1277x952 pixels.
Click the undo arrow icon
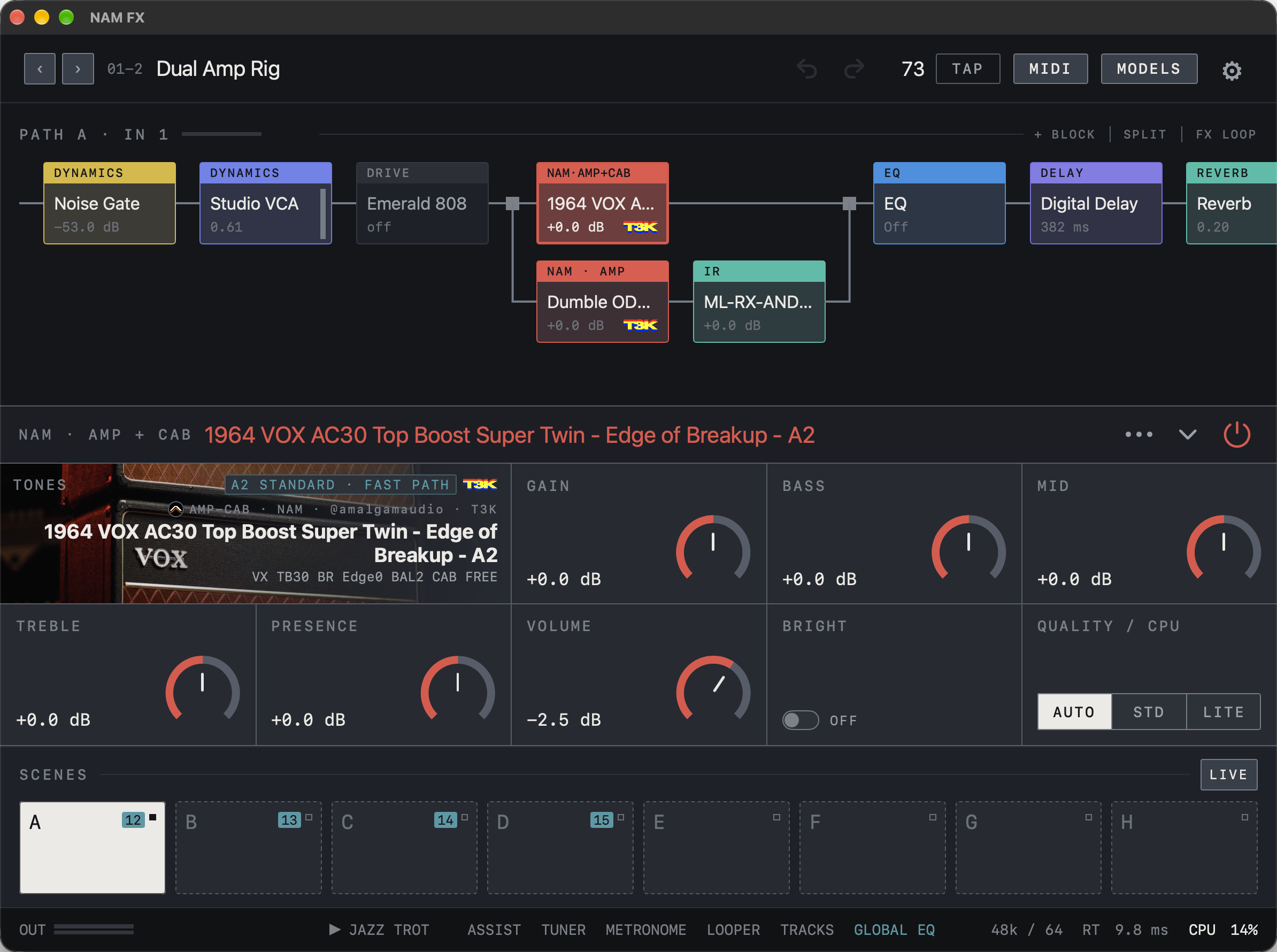(807, 68)
